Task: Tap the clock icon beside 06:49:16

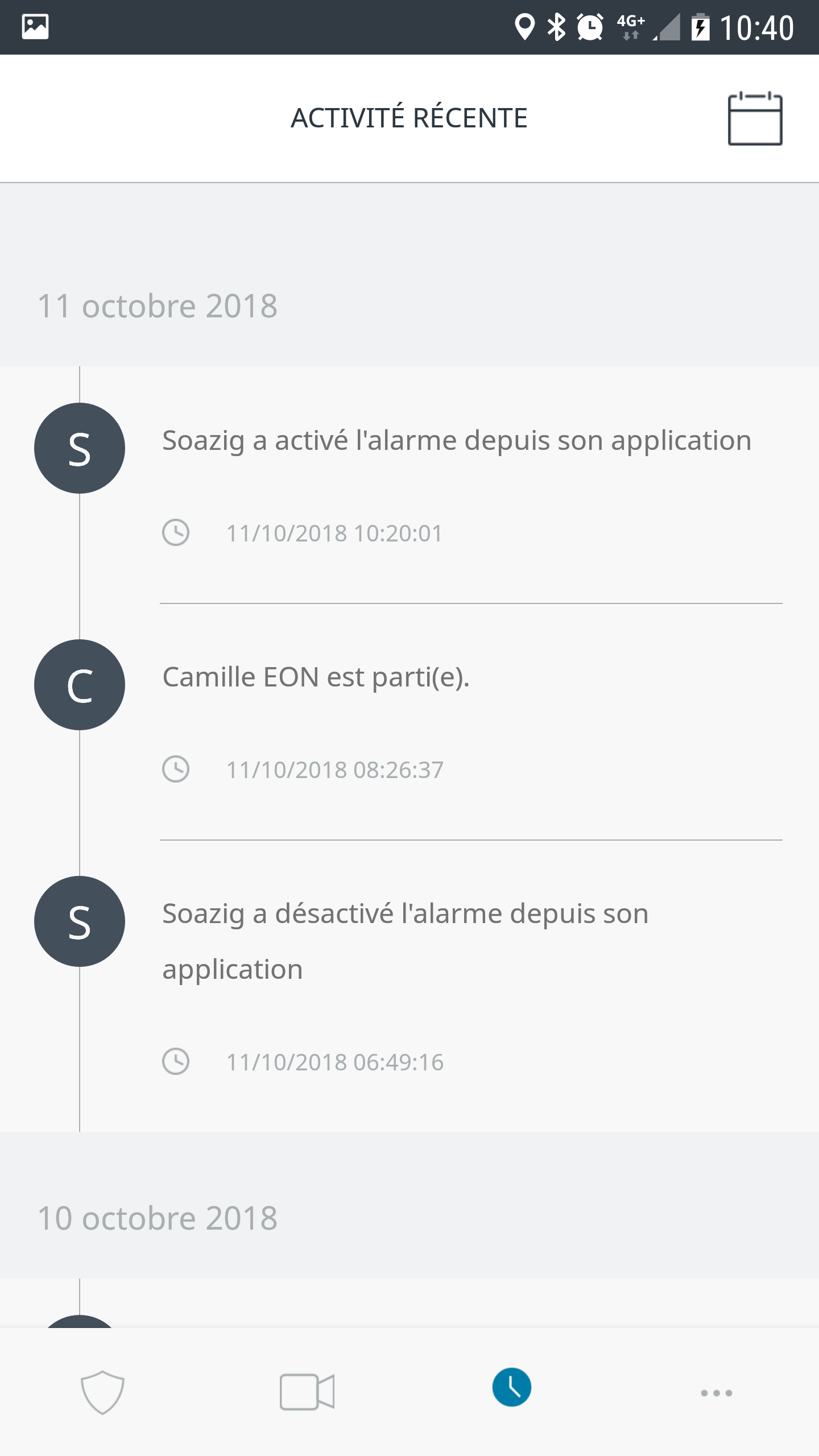Action: pyautogui.click(x=176, y=1062)
